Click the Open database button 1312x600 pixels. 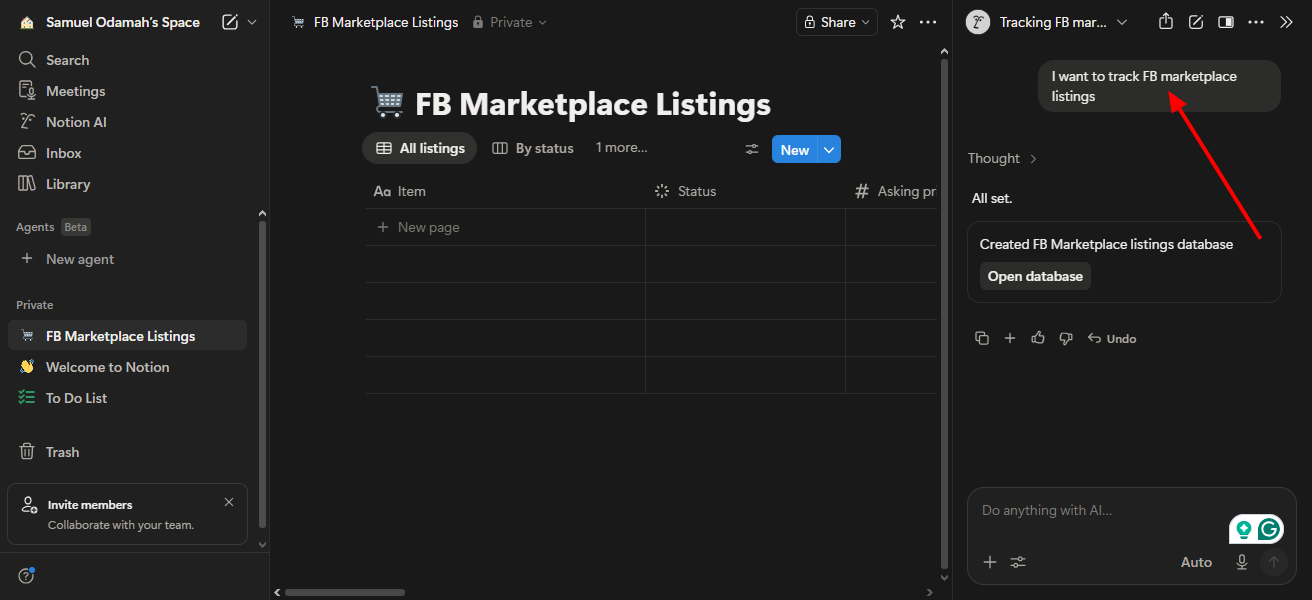1035,275
